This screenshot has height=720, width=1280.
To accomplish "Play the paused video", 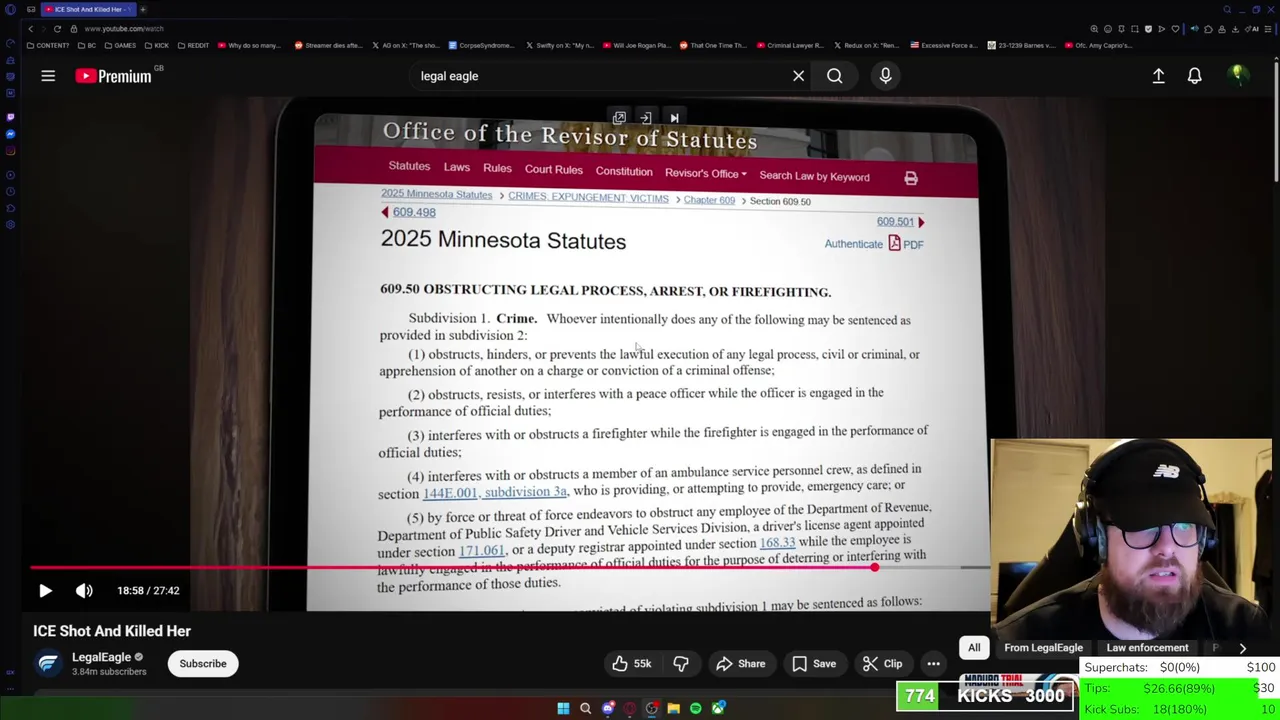I will (x=45, y=591).
